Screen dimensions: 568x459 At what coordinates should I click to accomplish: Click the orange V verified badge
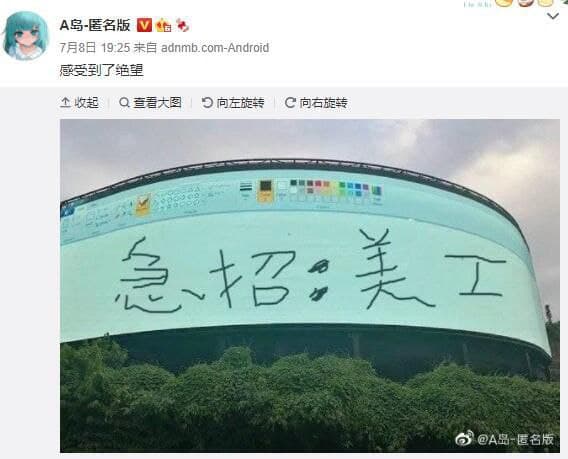pos(144,25)
